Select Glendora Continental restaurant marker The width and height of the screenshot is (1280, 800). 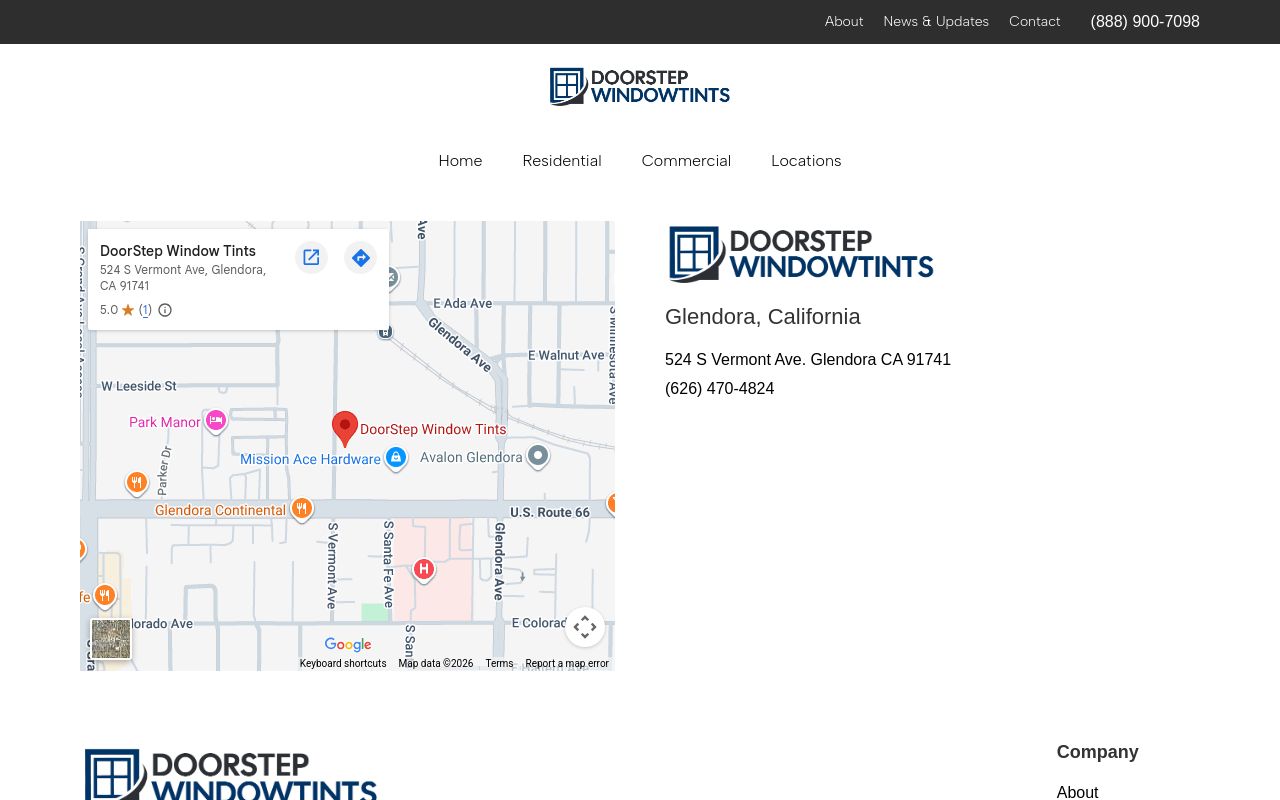(x=302, y=510)
